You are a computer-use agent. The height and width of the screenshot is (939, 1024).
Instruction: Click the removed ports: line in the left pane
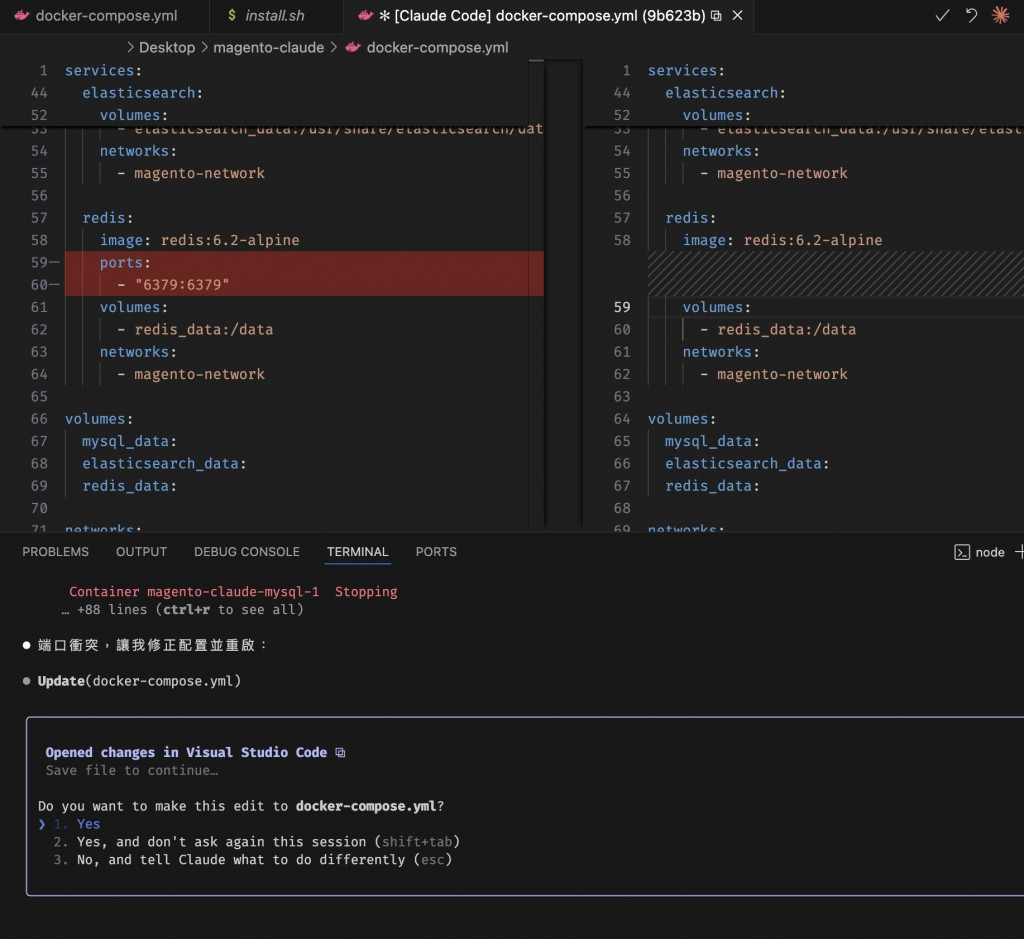(304, 263)
